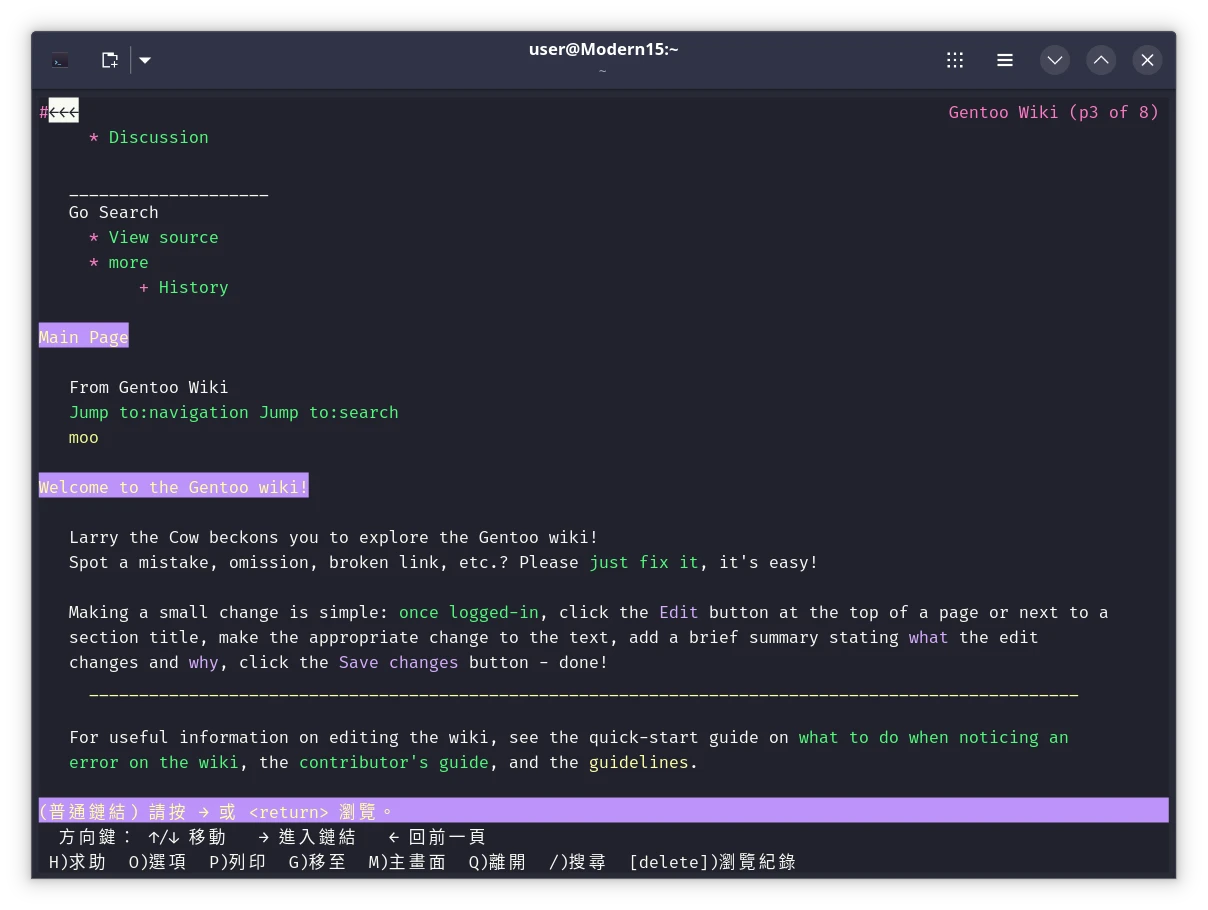Click the moo link

coord(83,437)
